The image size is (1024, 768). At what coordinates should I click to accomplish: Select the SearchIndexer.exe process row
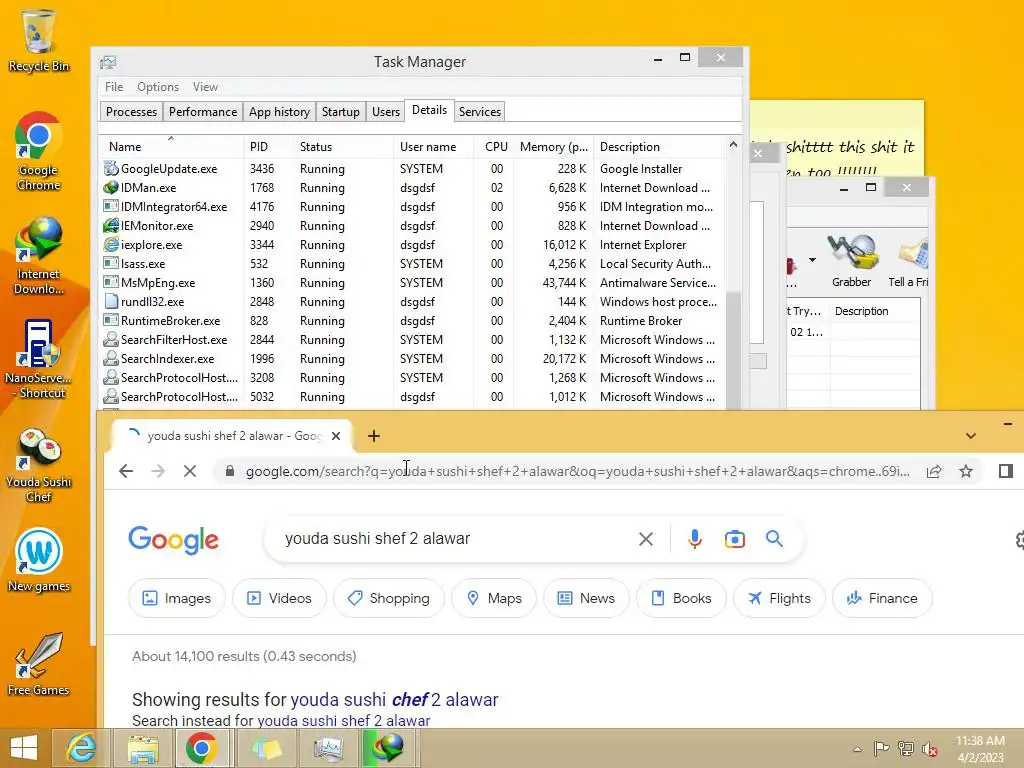click(412, 359)
